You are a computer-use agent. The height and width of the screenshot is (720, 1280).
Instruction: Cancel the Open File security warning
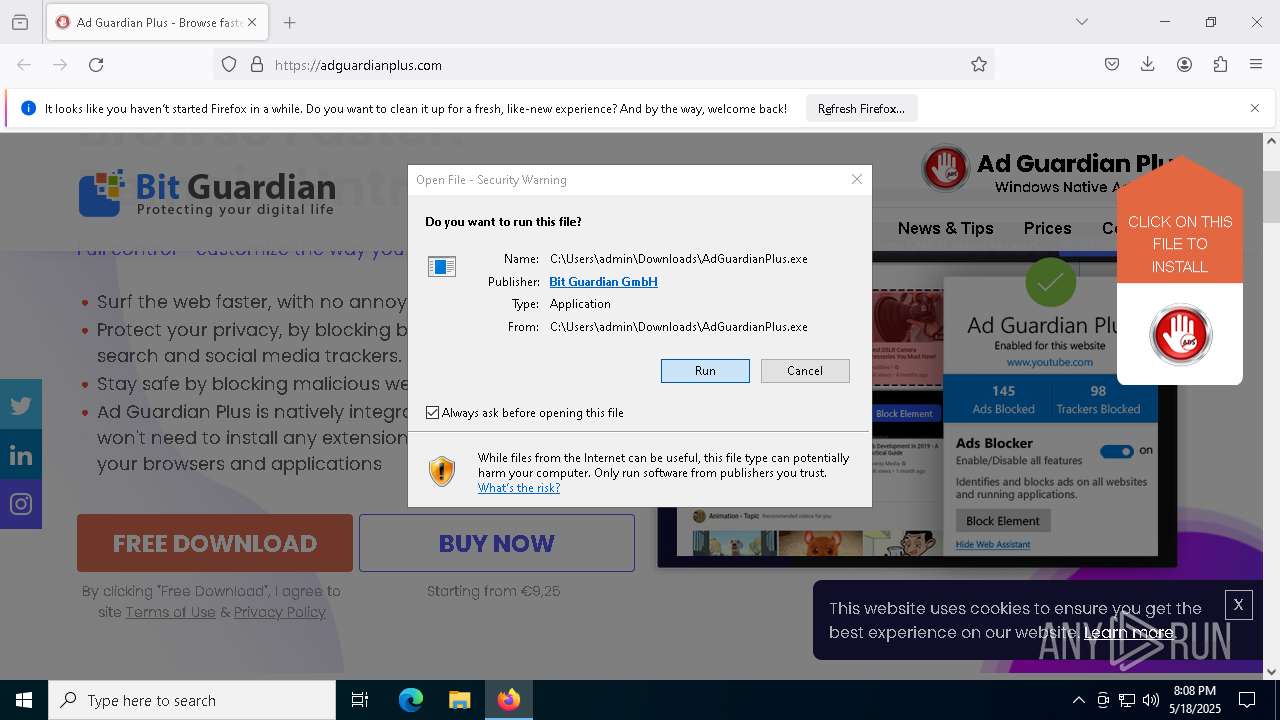click(805, 371)
